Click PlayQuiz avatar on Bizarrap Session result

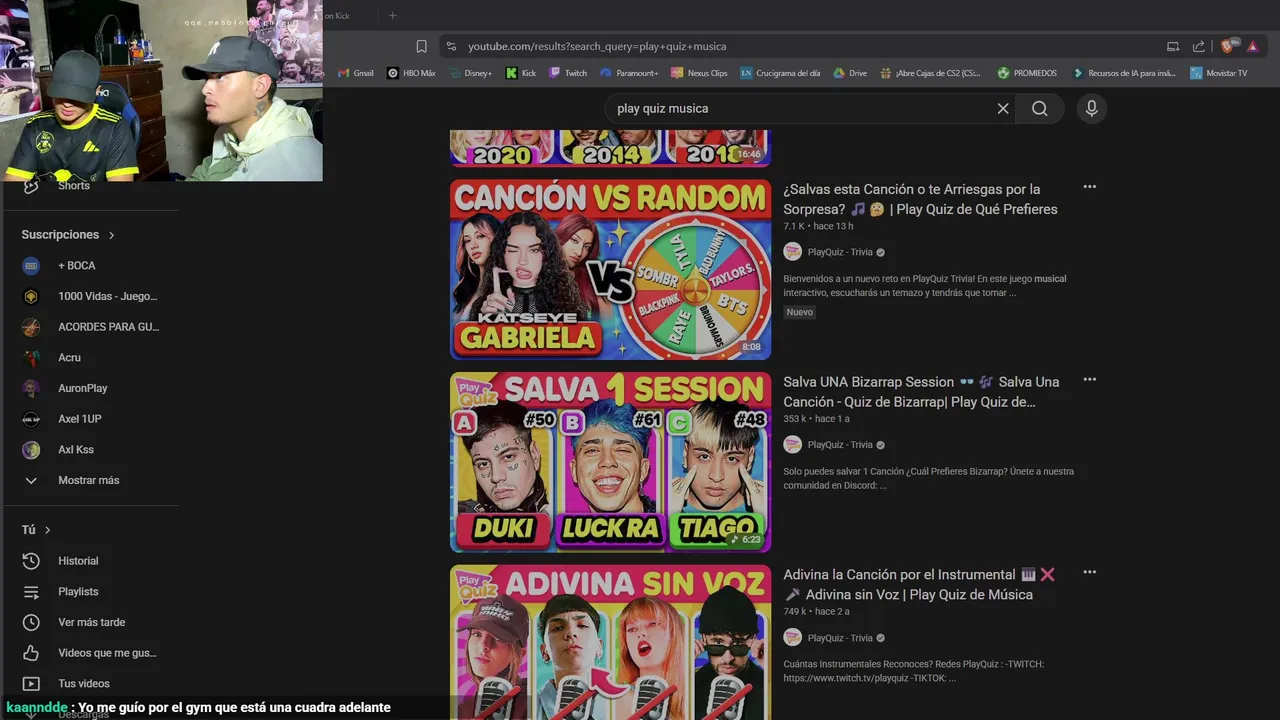pos(792,445)
